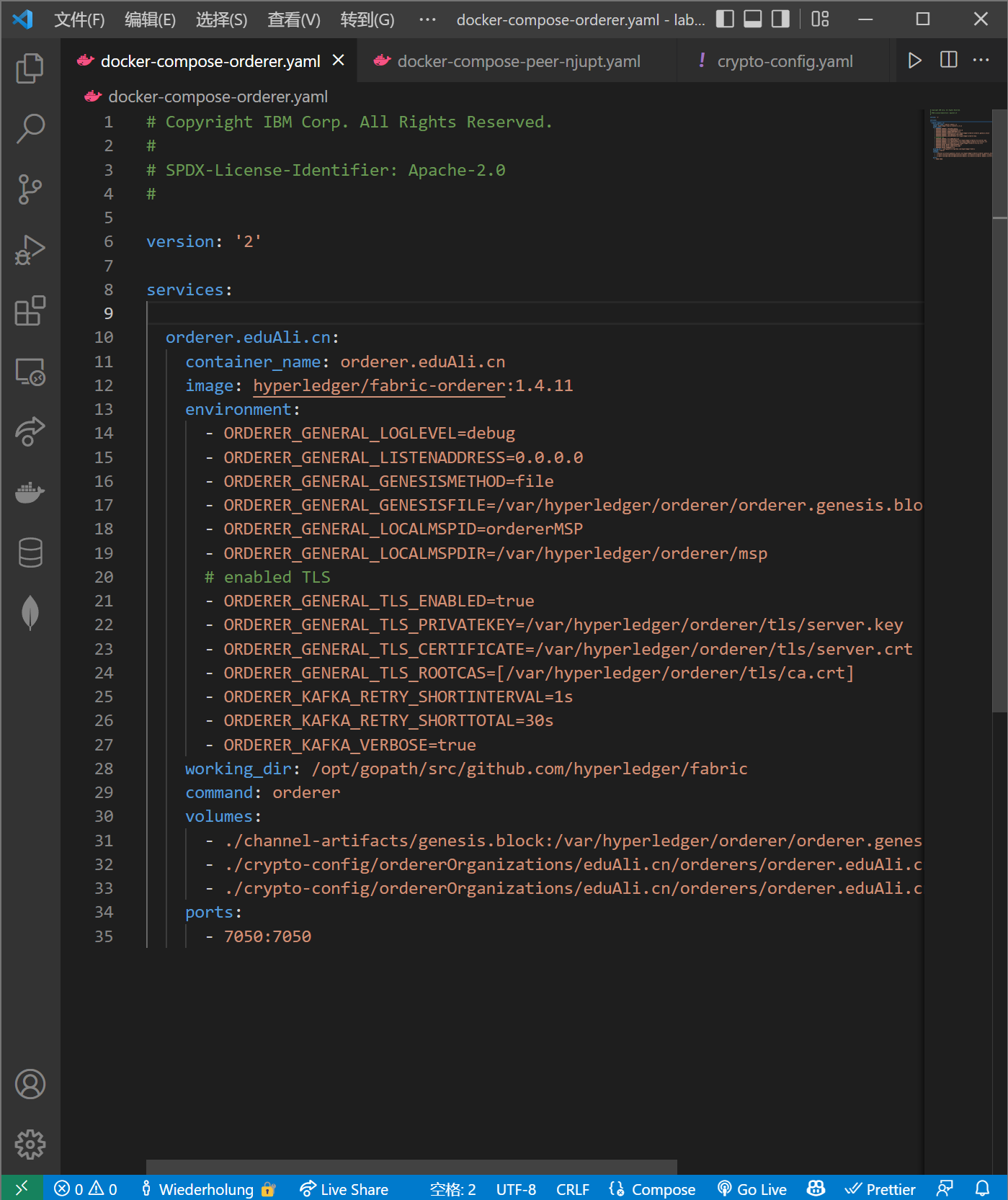Open Source Control view
1008x1200 pixels.
(x=30, y=189)
